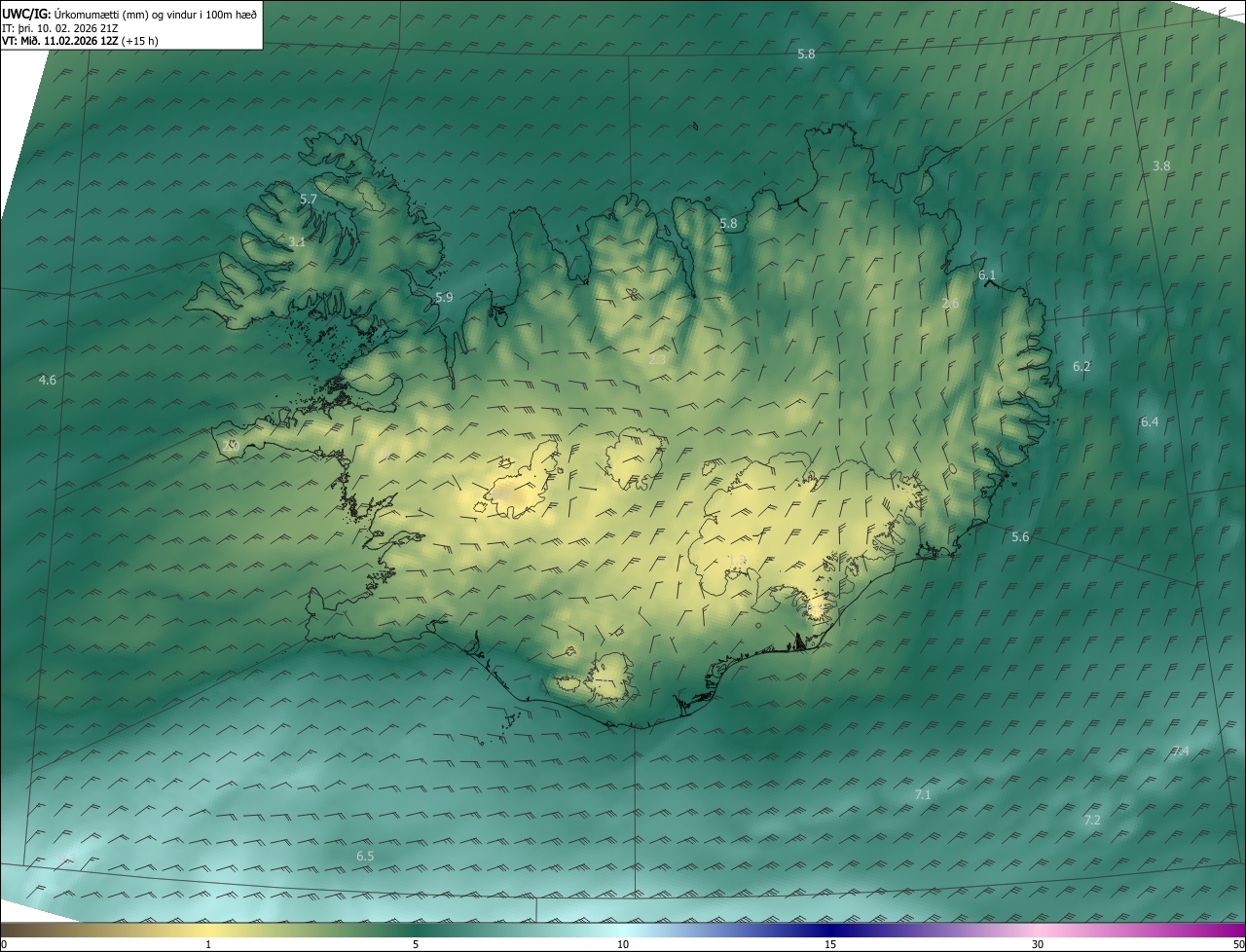Click the 6.2 value label
The width and height of the screenshot is (1246, 952).
(x=1081, y=367)
